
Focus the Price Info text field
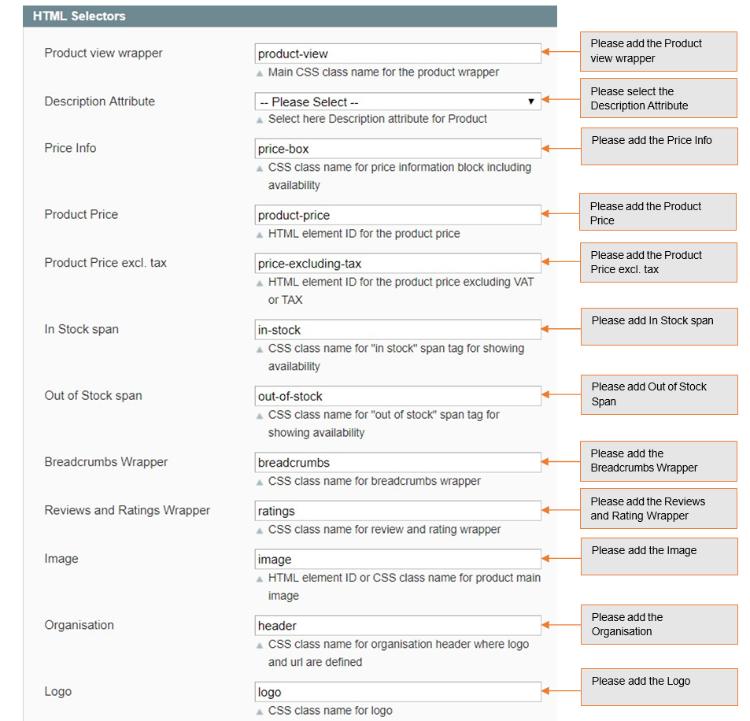(x=397, y=149)
